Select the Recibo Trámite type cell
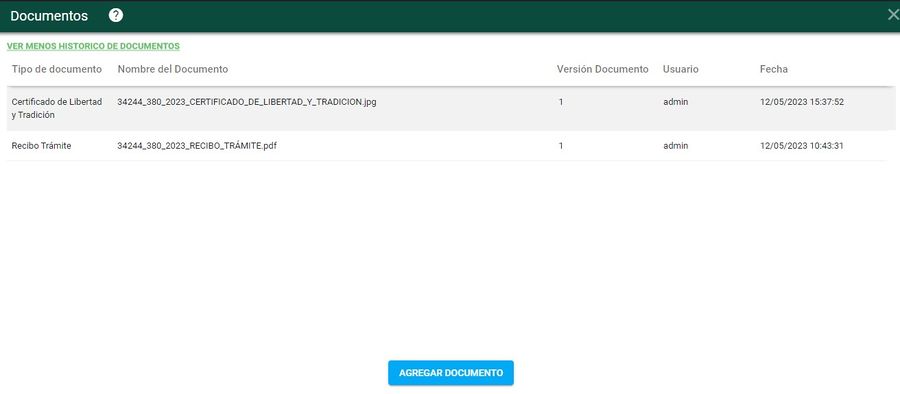The image size is (900, 394). (x=41, y=146)
